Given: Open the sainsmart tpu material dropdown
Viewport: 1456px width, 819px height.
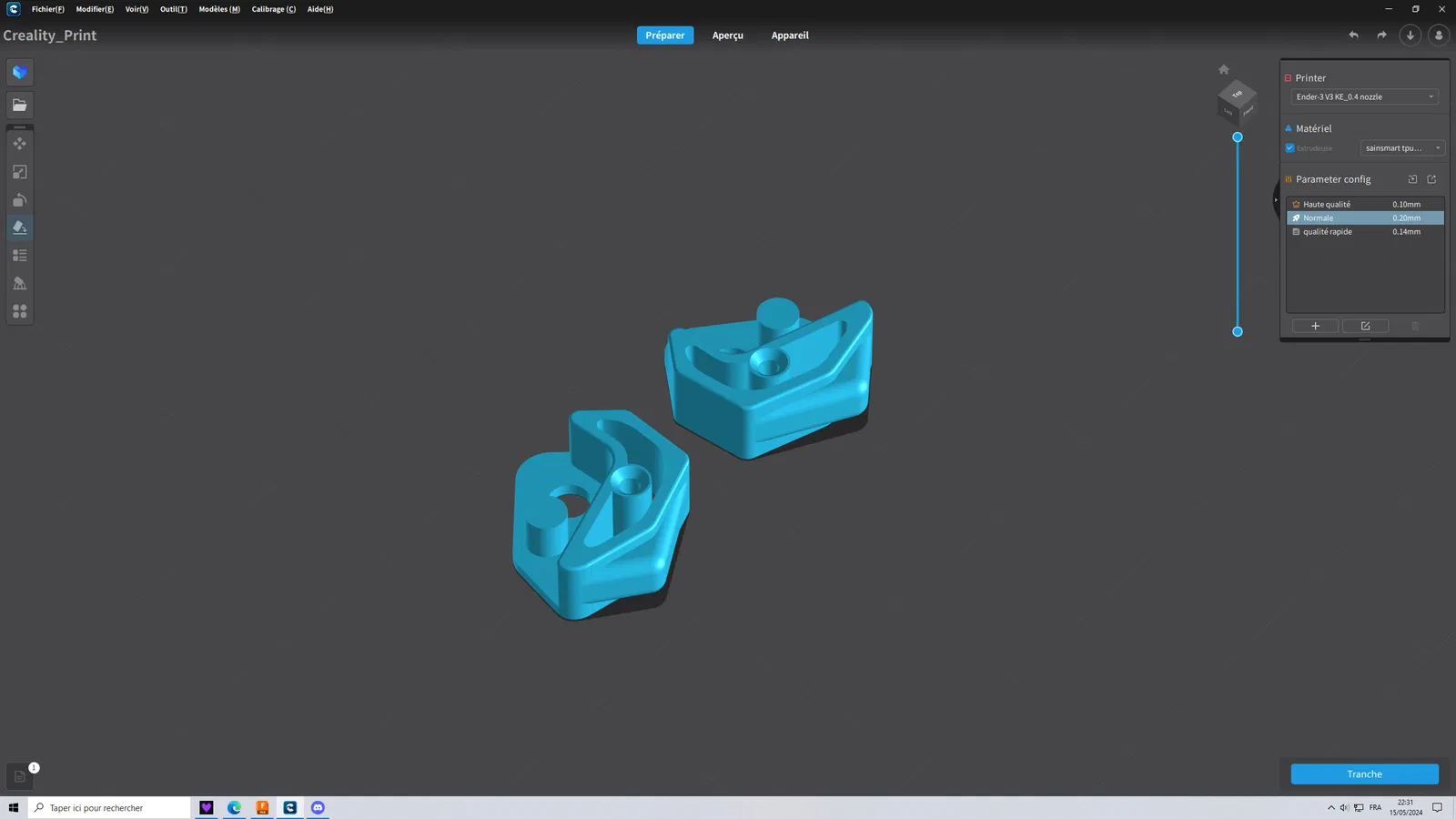Looking at the screenshot, I should (1402, 148).
